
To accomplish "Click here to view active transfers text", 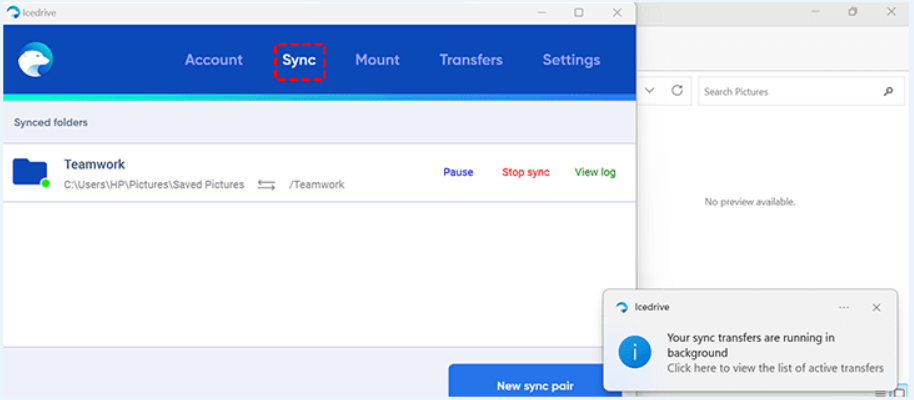I will tap(776, 368).
